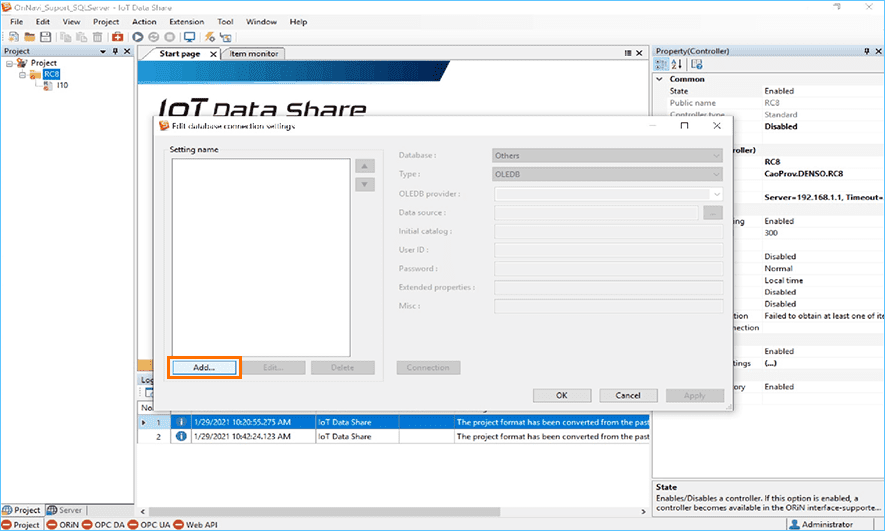885x531 pixels.
Task: Pin the Property(Controller) panel
Action: tap(867, 51)
